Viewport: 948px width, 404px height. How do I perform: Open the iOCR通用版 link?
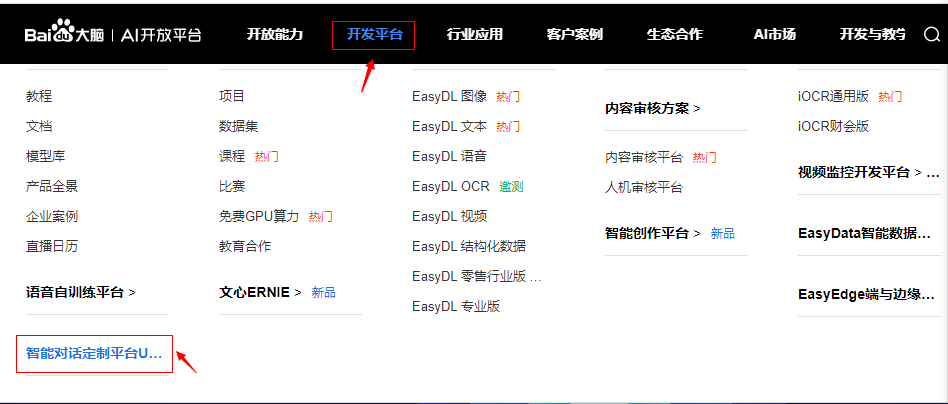pyautogui.click(x=833, y=96)
